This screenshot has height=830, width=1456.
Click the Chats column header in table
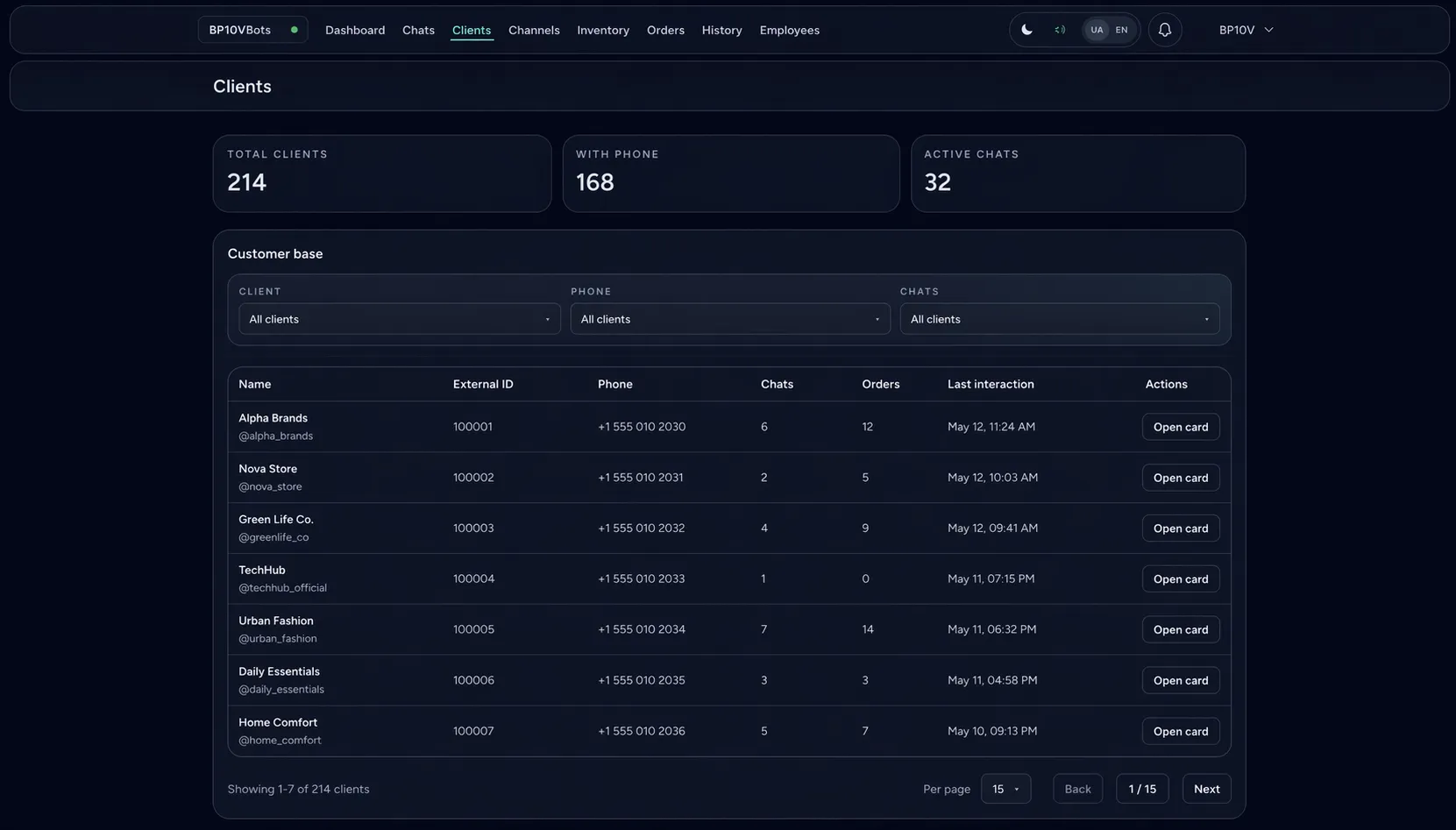tap(777, 384)
